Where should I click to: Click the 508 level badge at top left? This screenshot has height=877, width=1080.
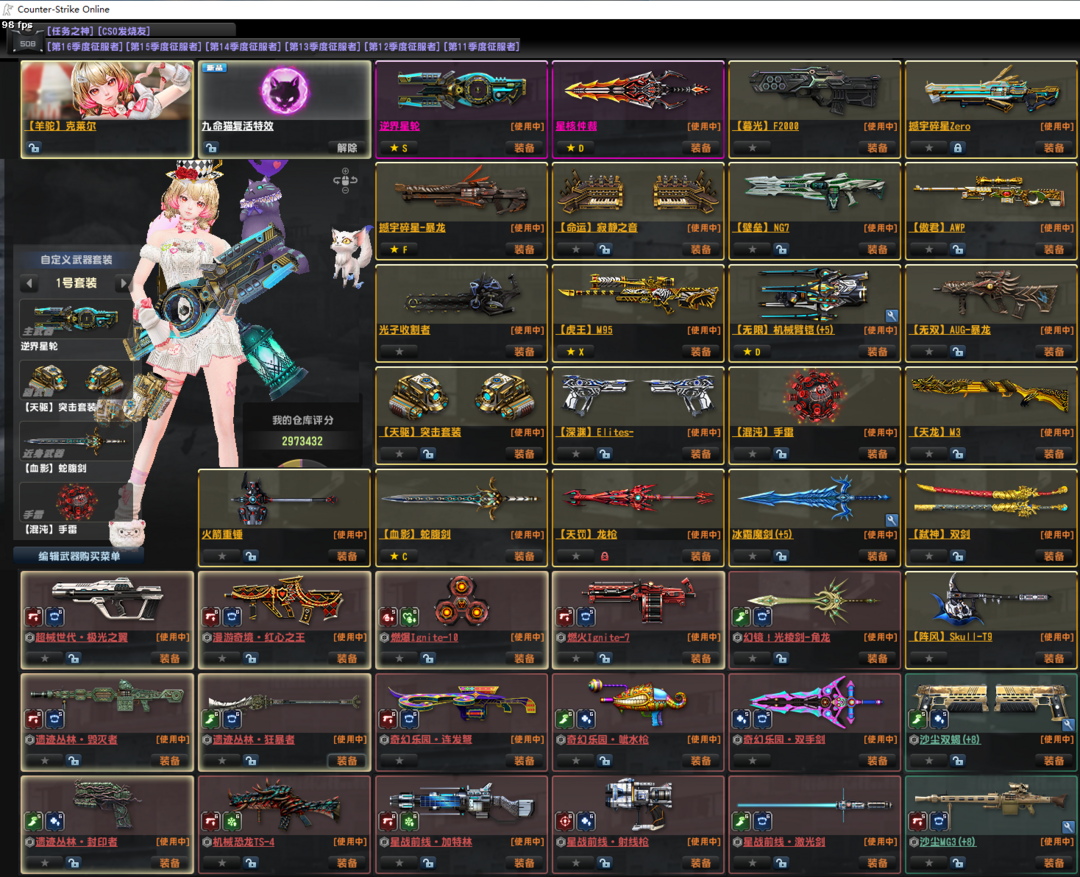pos(27,43)
